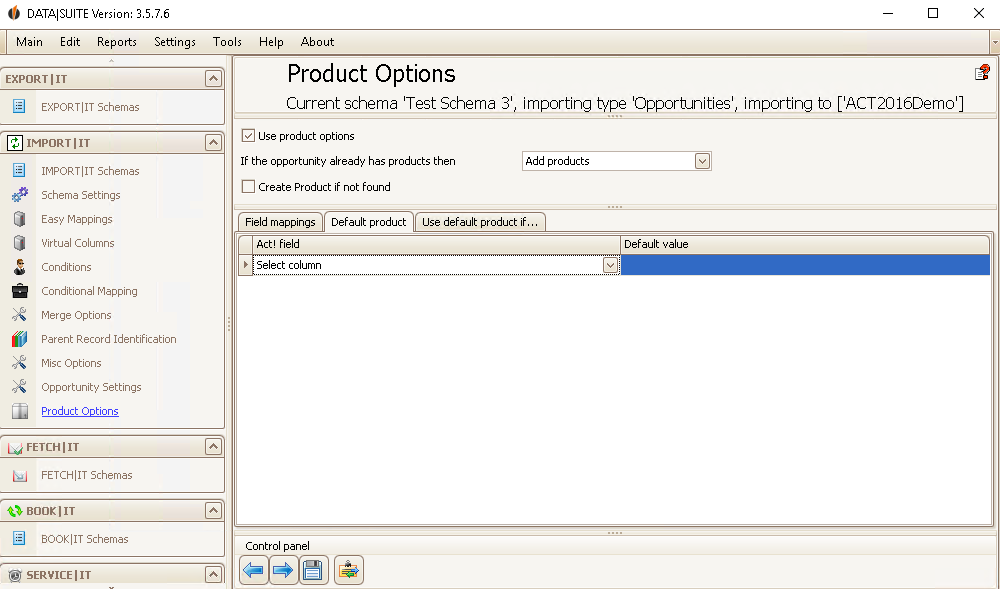Switch to the Field mappings tab
This screenshot has width=1000, height=589.
(x=280, y=222)
